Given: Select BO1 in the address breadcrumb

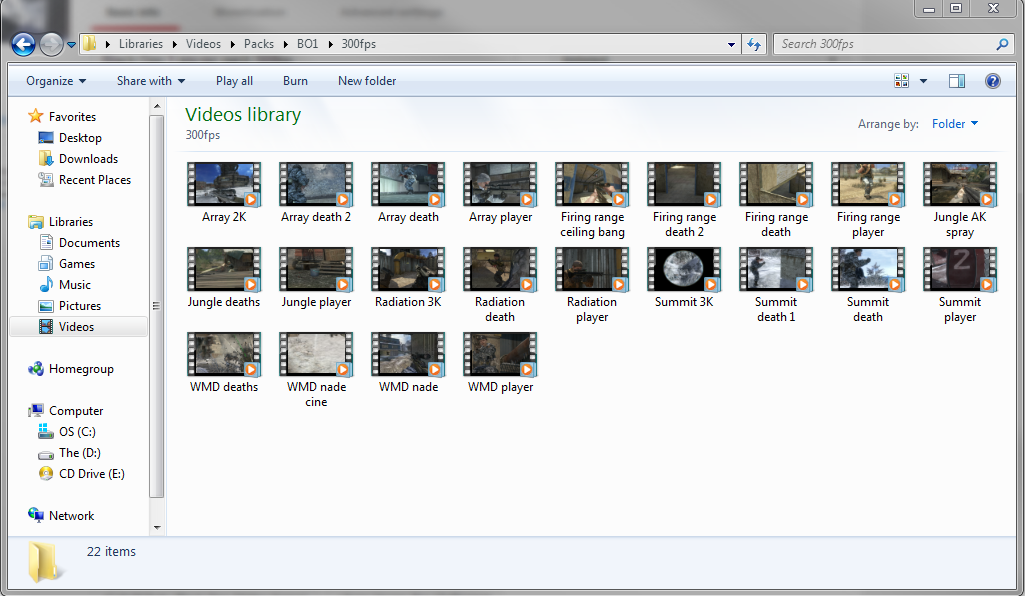Looking at the screenshot, I should click(x=307, y=44).
